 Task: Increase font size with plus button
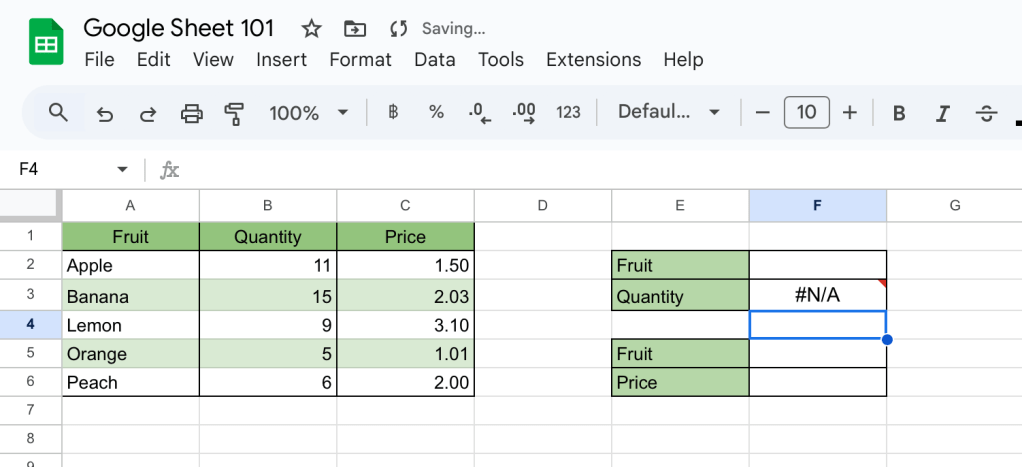(850, 112)
